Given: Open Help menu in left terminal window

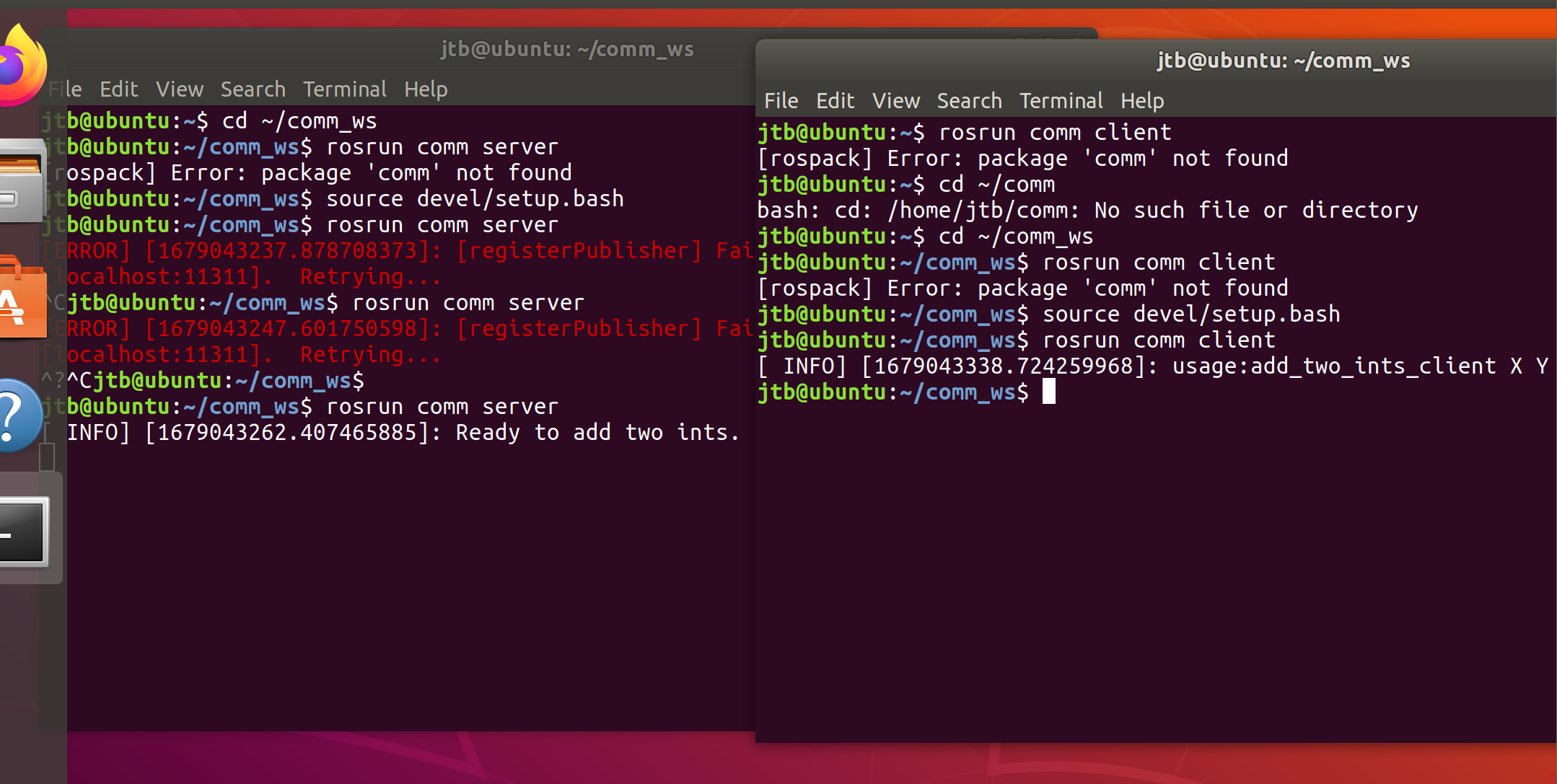Looking at the screenshot, I should click(x=426, y=89).
